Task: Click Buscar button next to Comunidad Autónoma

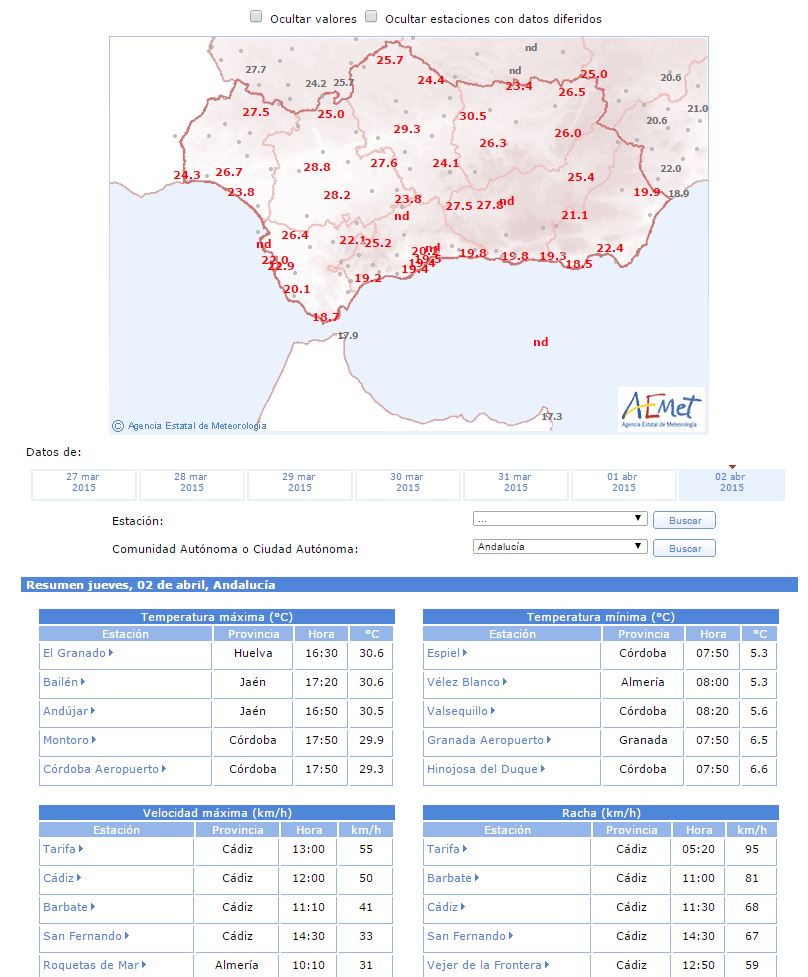Action: pos(684,548)
